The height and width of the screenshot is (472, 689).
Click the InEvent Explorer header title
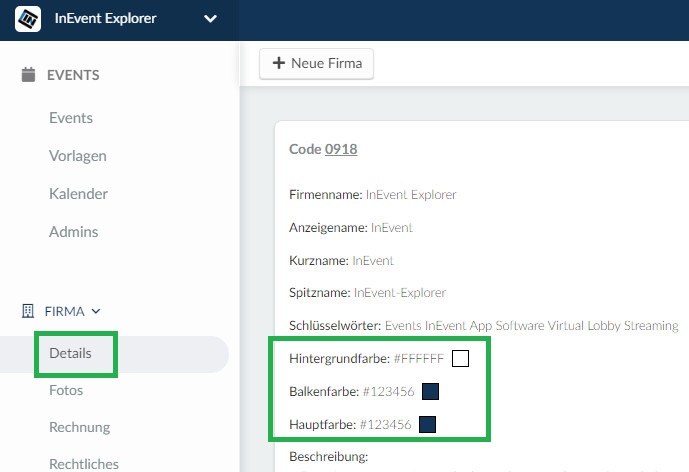click(x=105, y=18)
